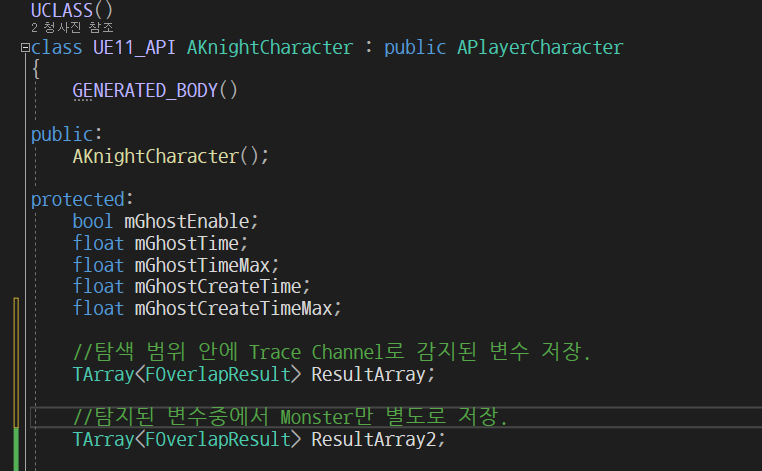Click the protected access specifier
This screenshot has width=762, height=471.
78,200
